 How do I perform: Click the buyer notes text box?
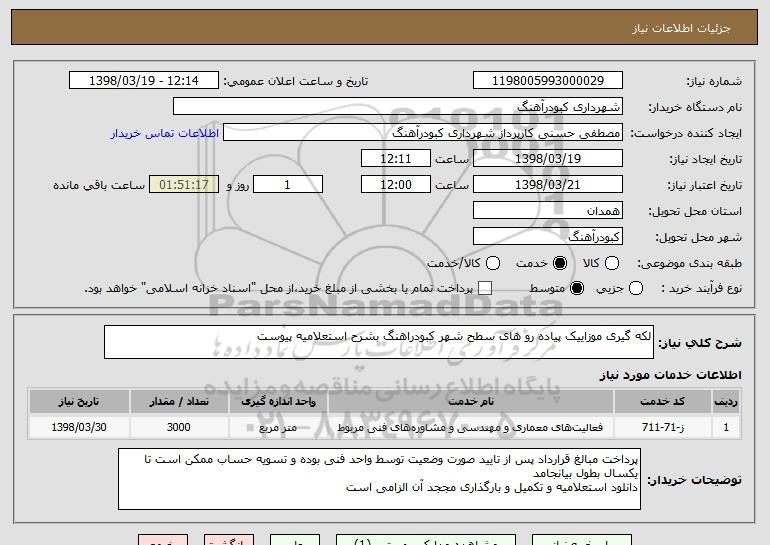(x=379, y=479)
